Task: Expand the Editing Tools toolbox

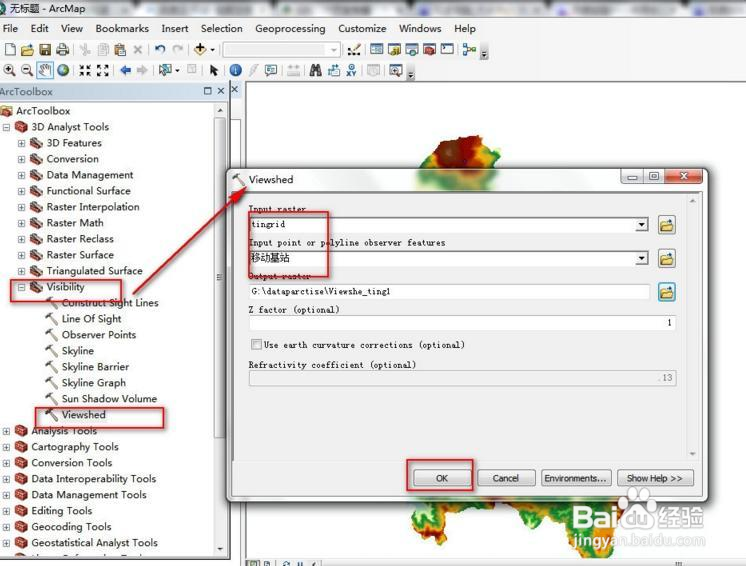Action: click(6, 511)
